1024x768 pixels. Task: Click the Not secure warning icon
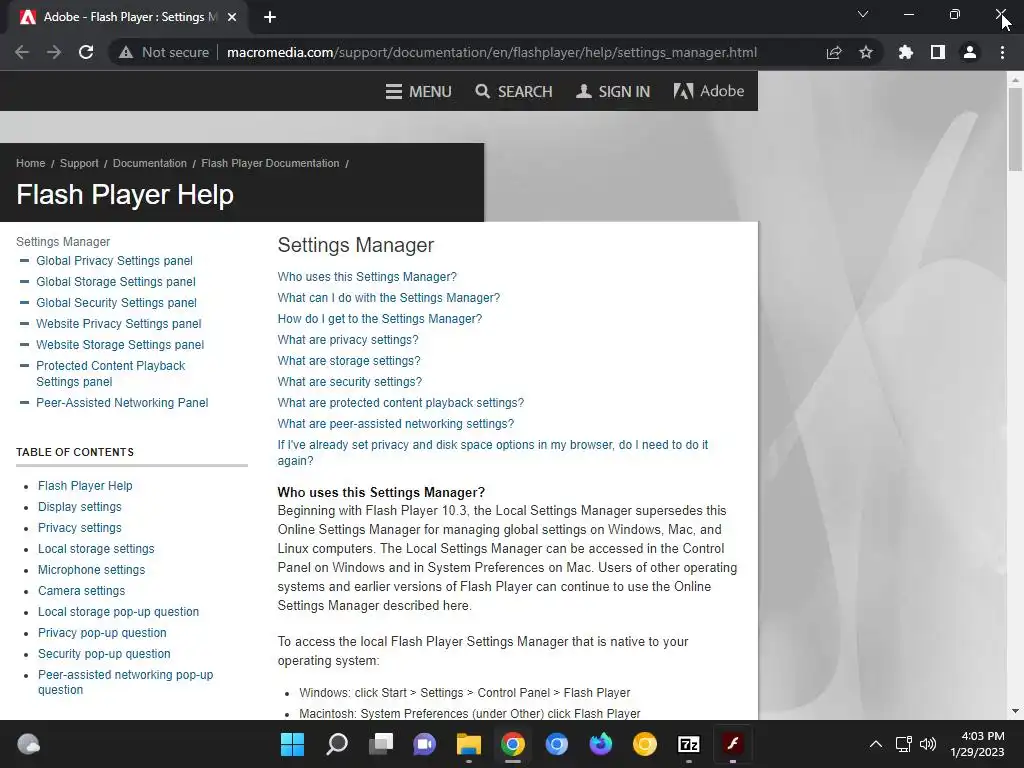(x=126, y=52)
